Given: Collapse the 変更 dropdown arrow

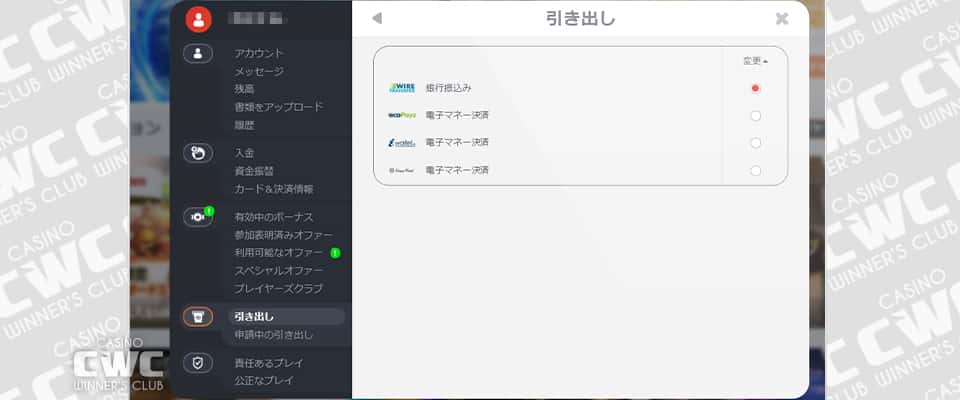Looking at the screenshot, I should 766,61.
